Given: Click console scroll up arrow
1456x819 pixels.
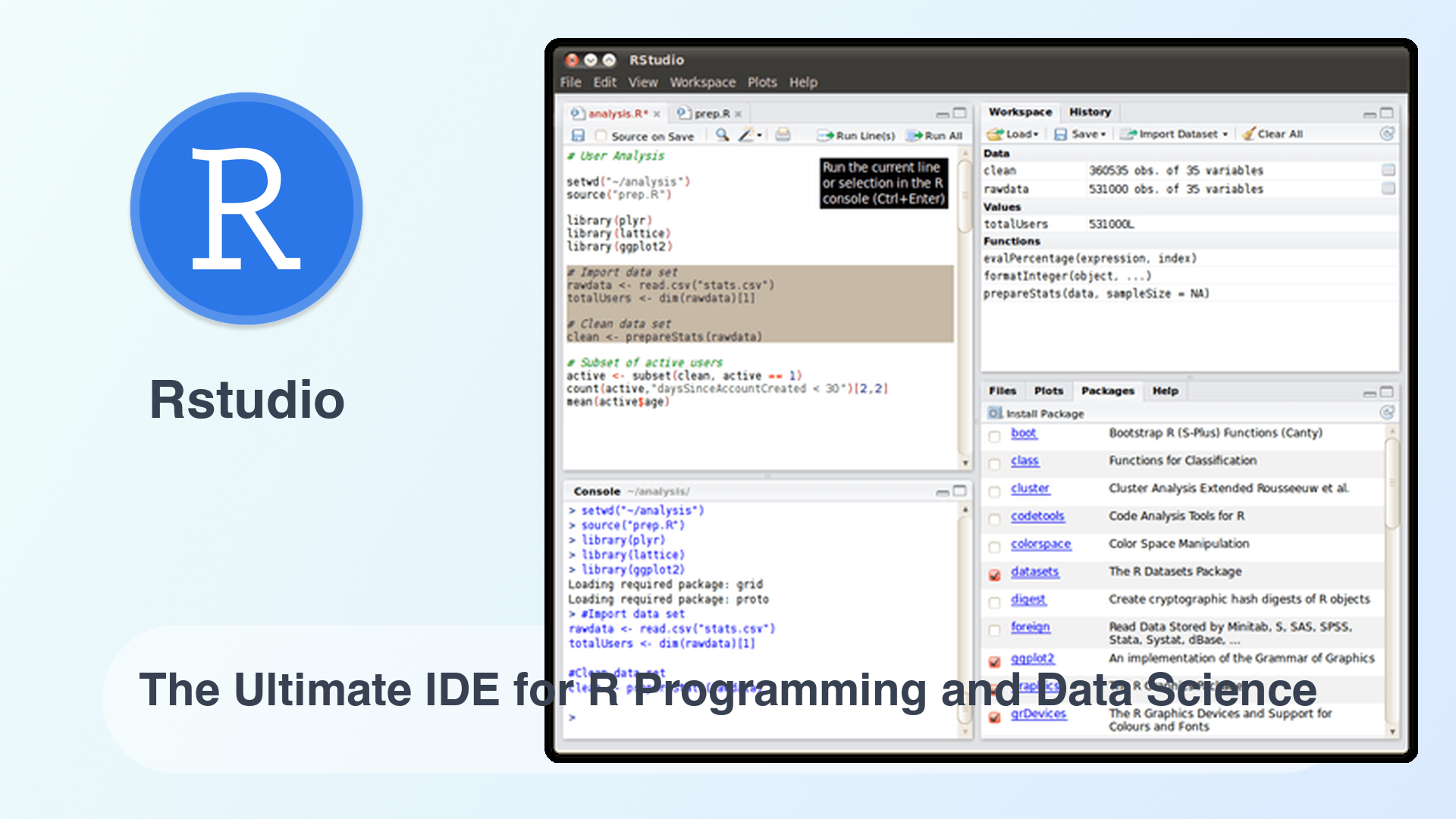Looking at the screenshot, I should coord(965,510).
